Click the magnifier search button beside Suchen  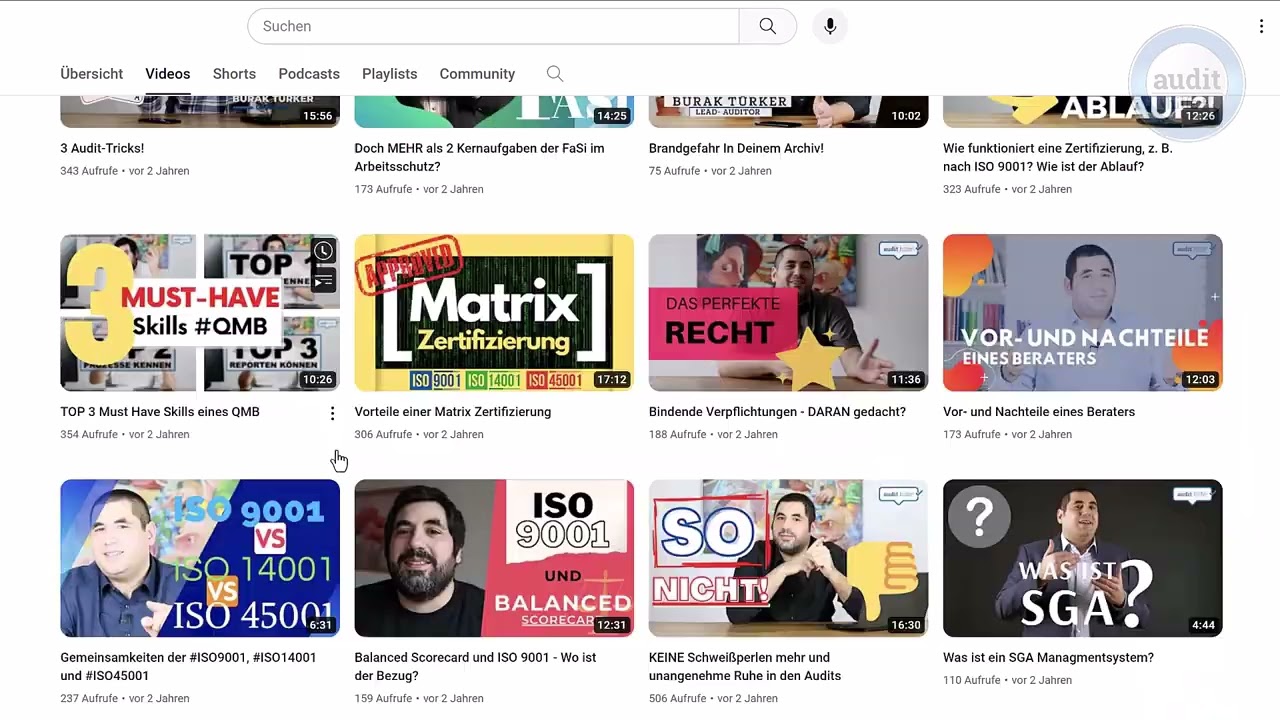coord(767,26)
